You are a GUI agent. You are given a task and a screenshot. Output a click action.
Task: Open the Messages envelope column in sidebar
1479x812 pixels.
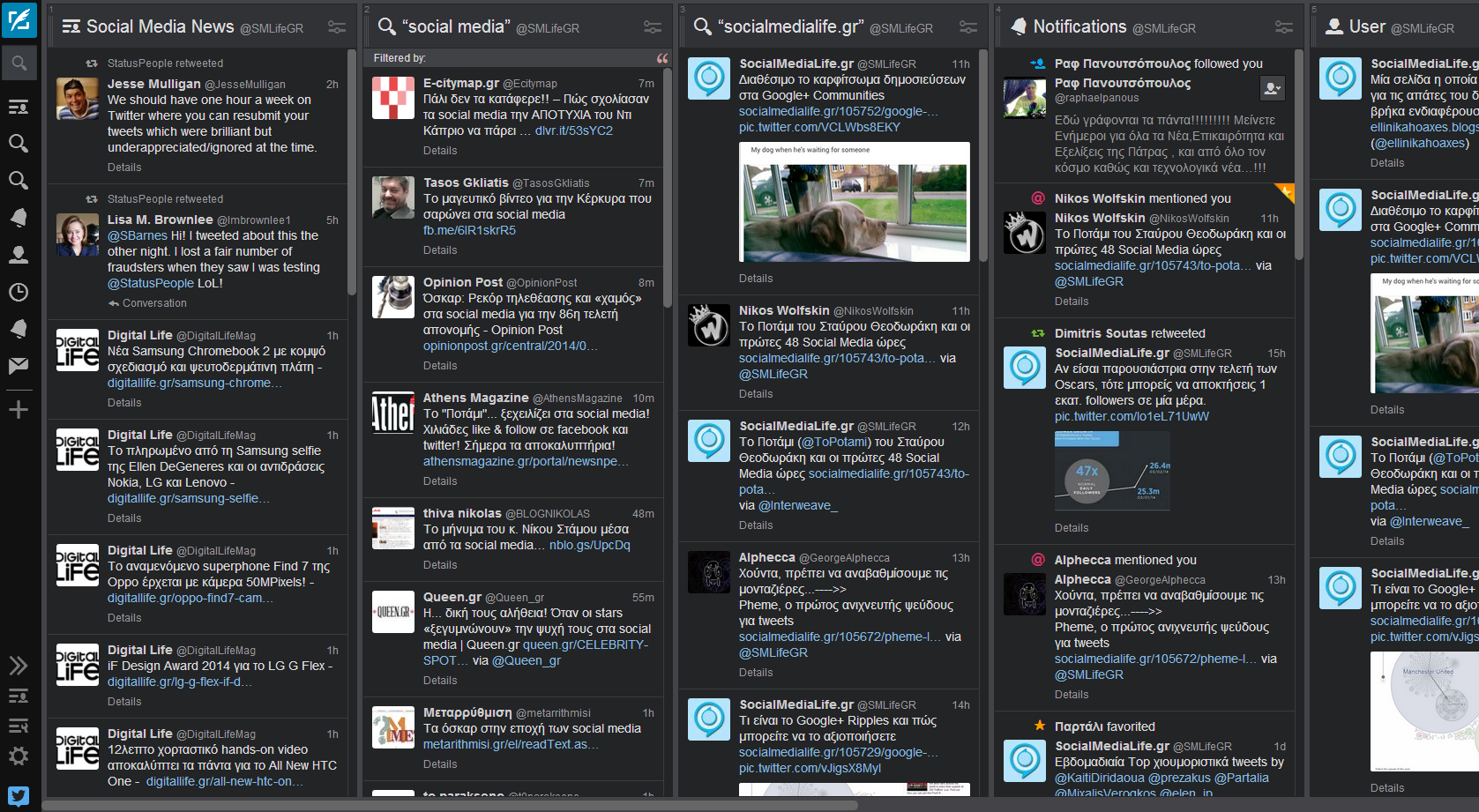coord(19,366)
